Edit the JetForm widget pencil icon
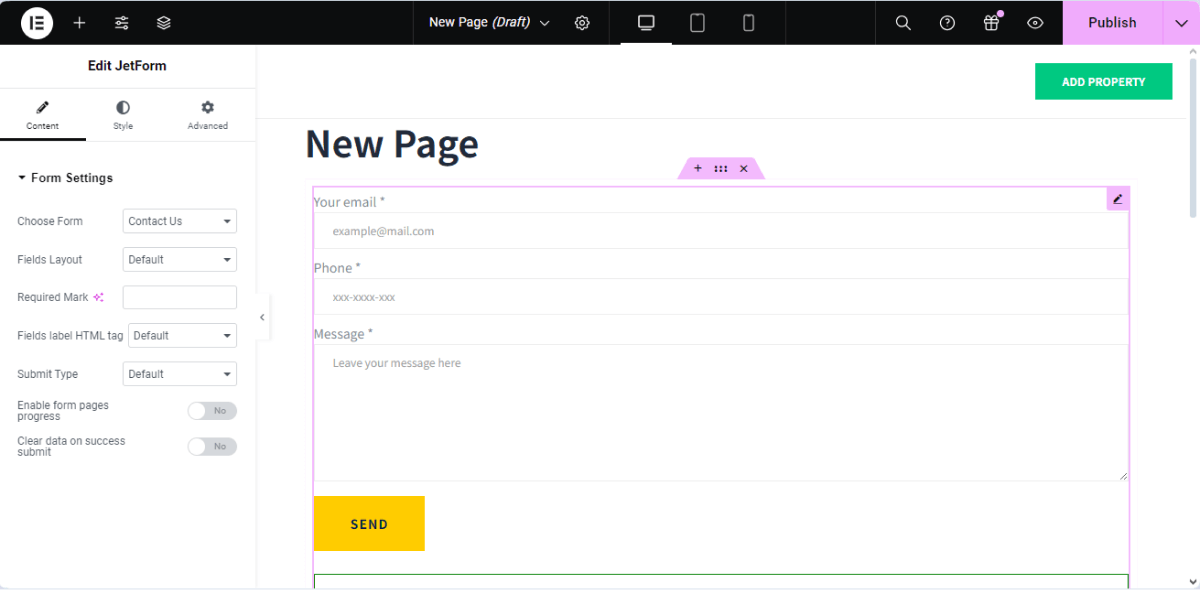The width and height of the screenshot is (1200, 590). [x=1117, y=198]
